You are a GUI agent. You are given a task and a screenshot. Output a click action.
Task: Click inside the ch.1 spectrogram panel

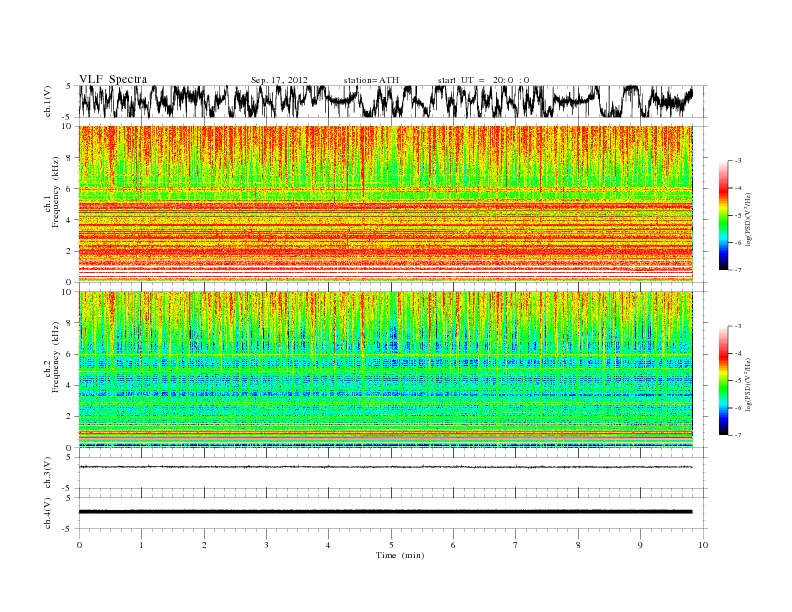[385, 204]
